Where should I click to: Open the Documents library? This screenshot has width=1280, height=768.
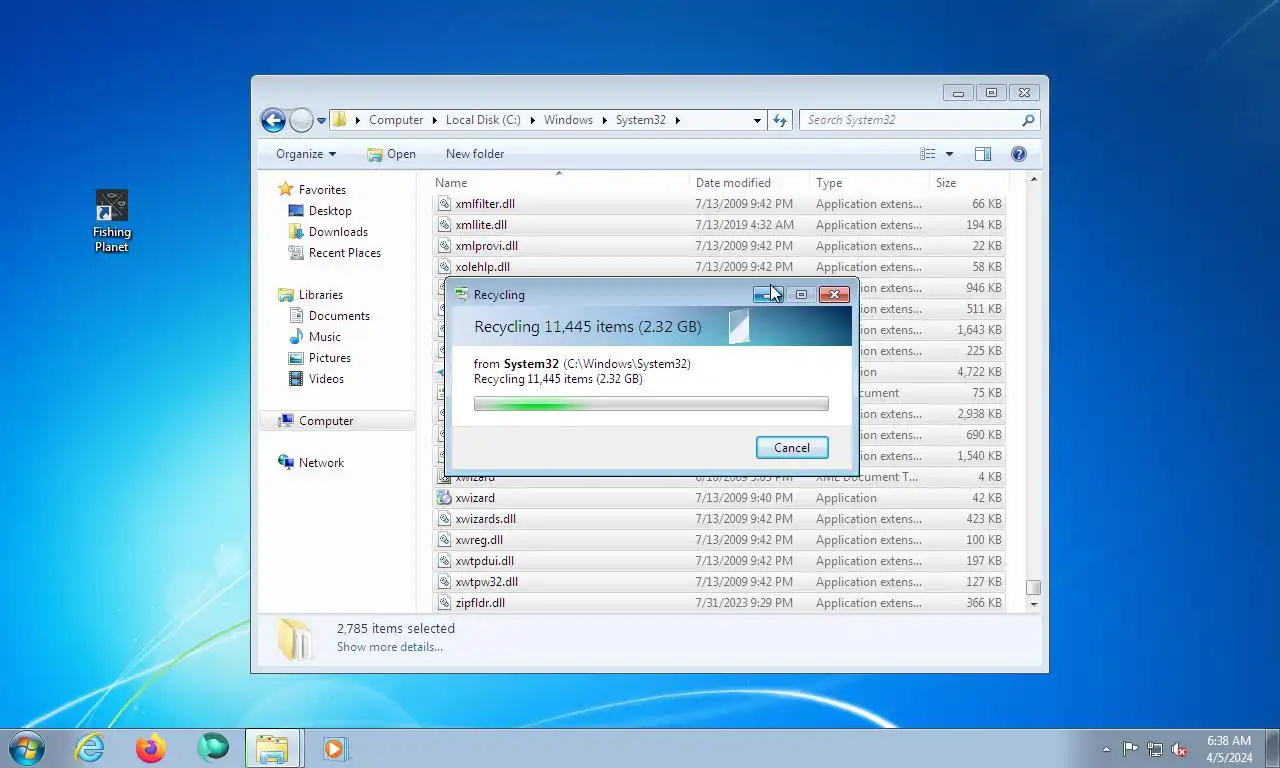(x=339, y=316)
